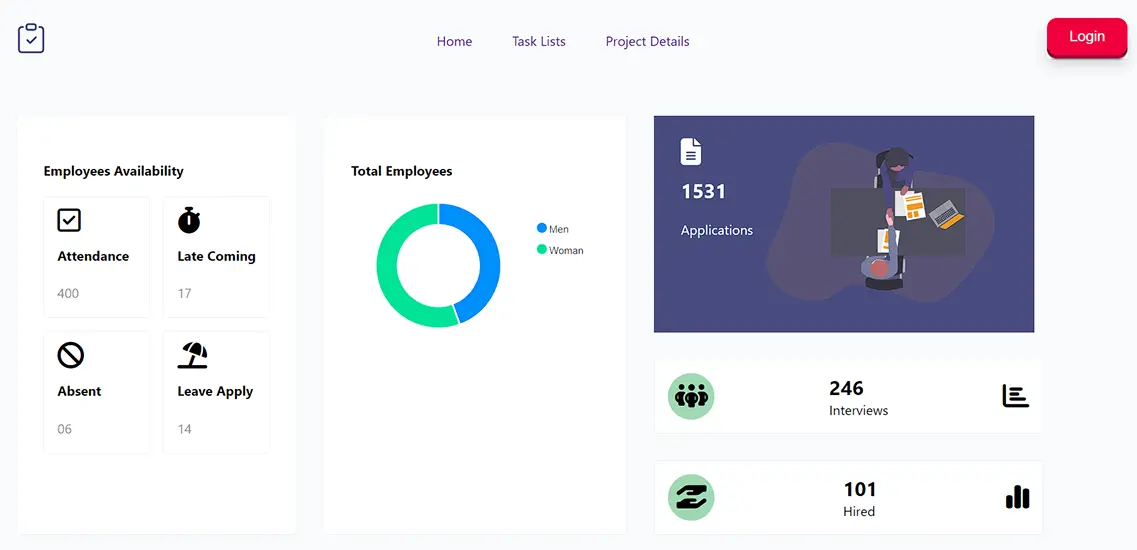This screenshot has width=1137, height=550.
Task: Click the 246 interviews count
Action: 846,388
